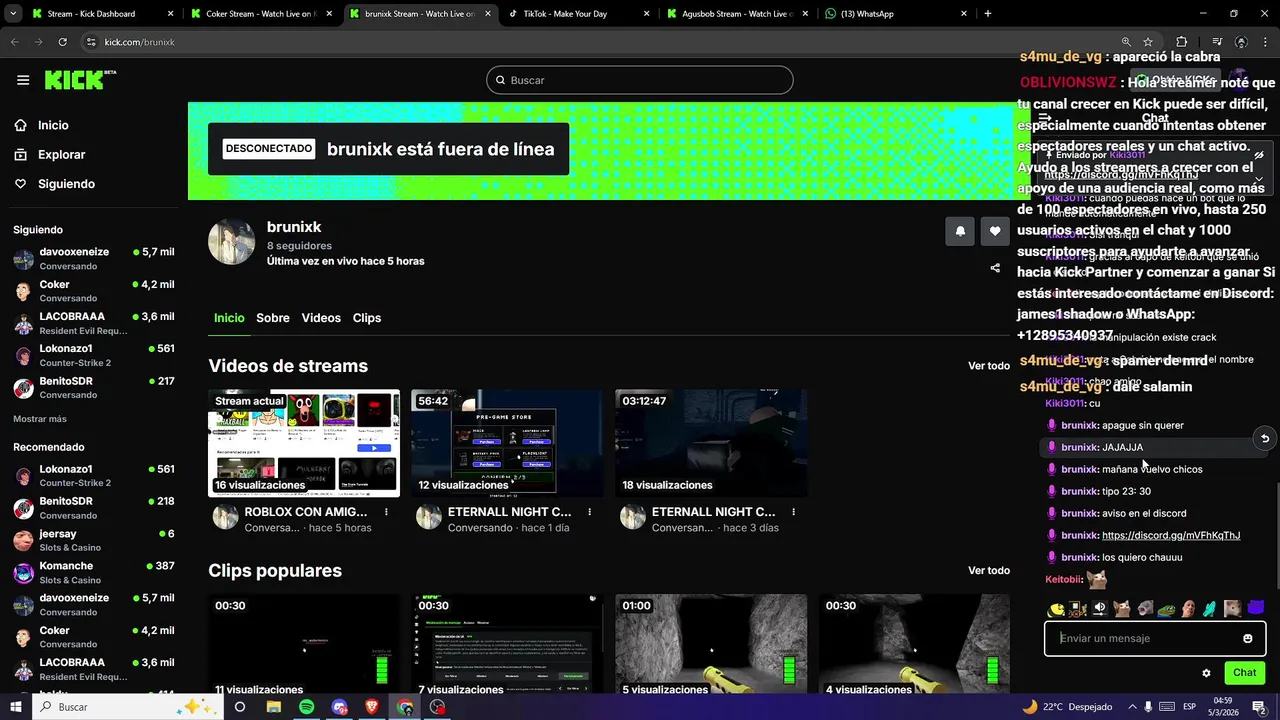Open browser extensions puzzle icon
This screenshot has height=720, width=1280.
(x=1182, y=42)
